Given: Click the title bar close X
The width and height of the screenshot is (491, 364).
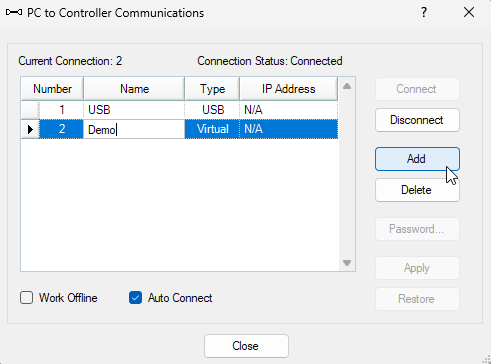Looking at the screenshot, I should (x=469, y=13).
